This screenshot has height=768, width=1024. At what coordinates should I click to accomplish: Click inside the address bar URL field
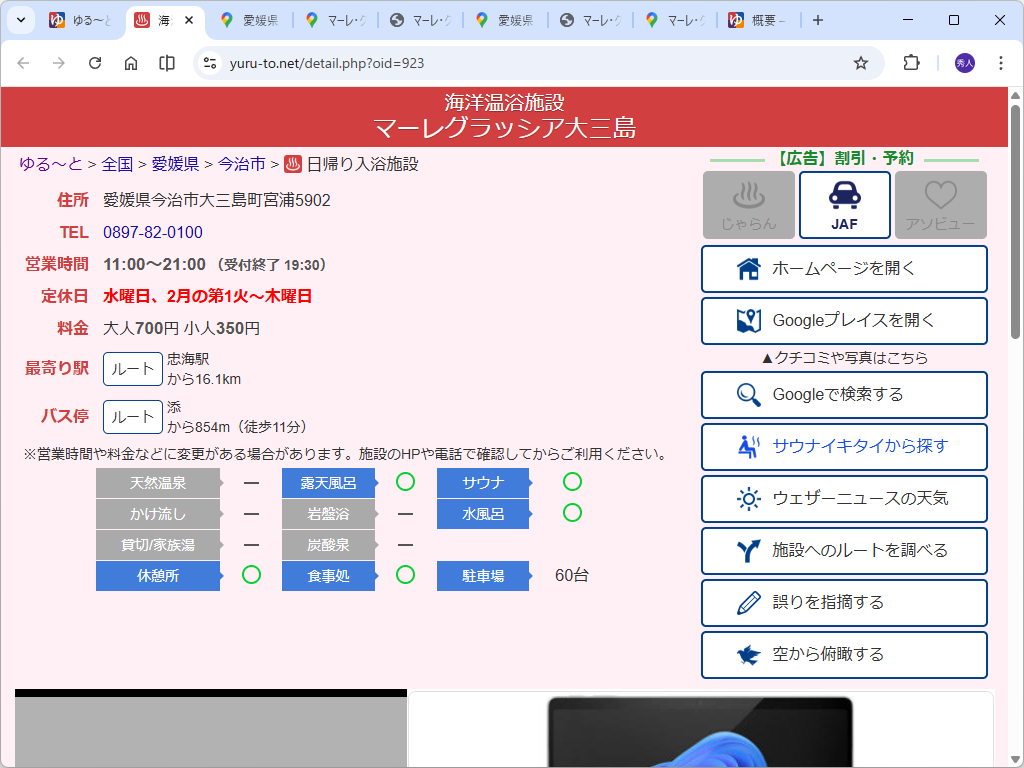tap(400, 62)
